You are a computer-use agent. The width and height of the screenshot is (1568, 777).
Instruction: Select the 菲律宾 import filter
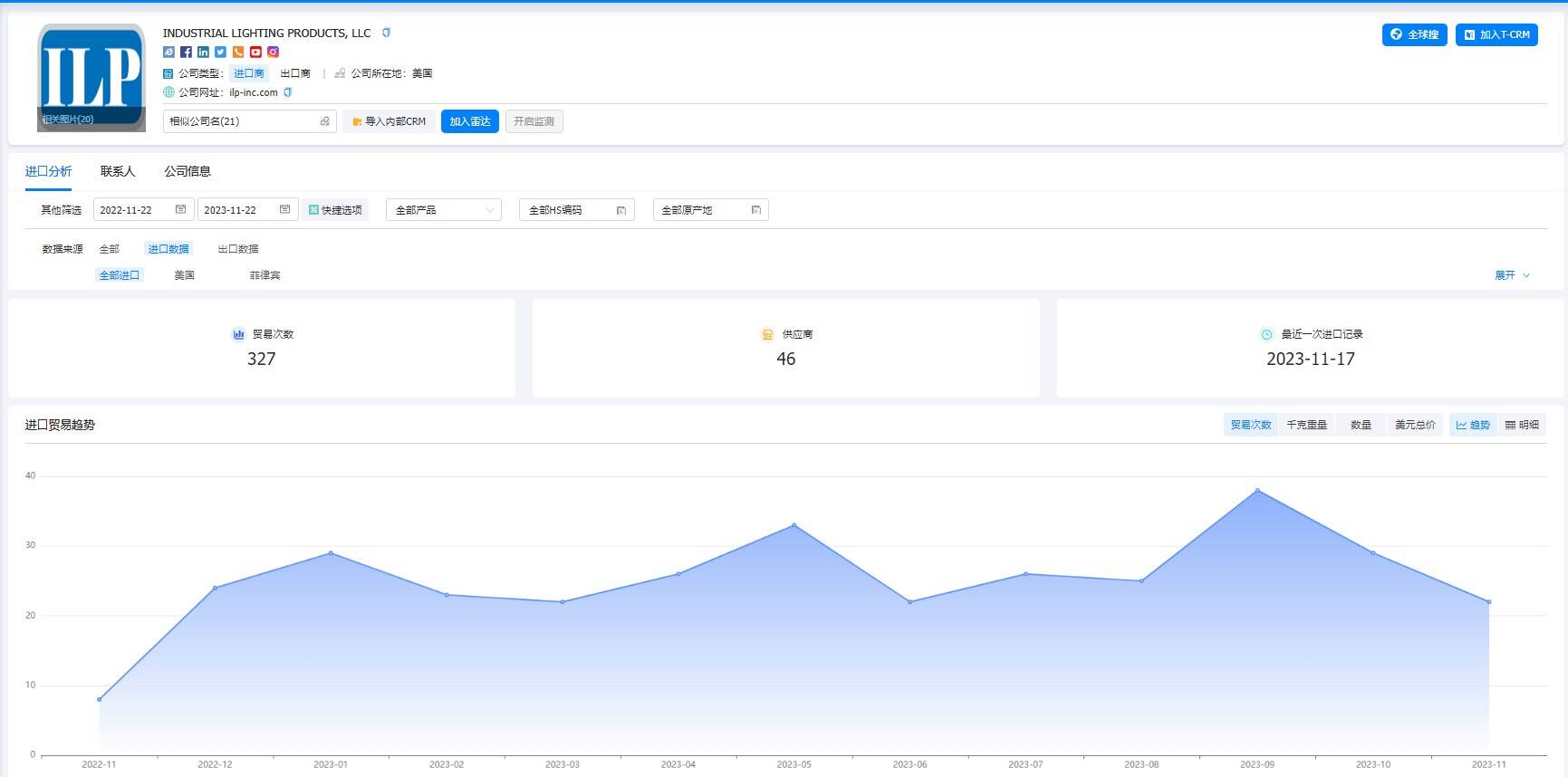(265, 275)
